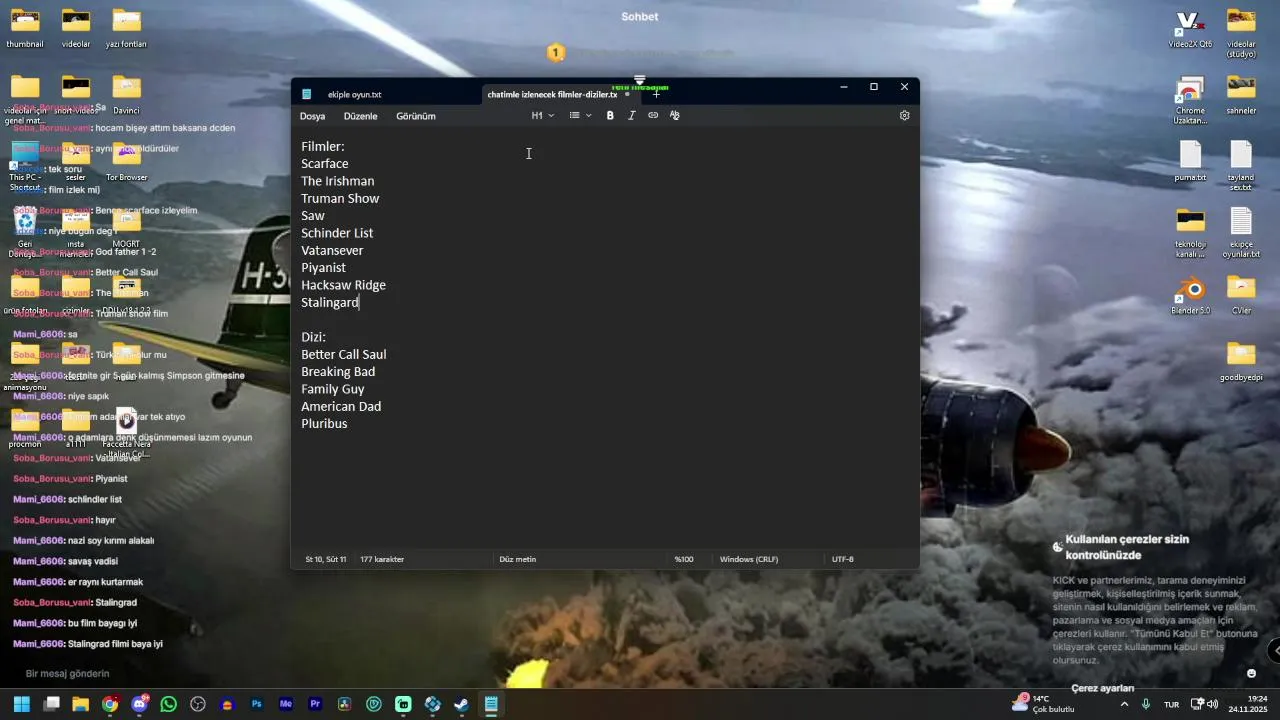Open the volume control in tray
The image size is (1280, 720).
[1213, 704]
